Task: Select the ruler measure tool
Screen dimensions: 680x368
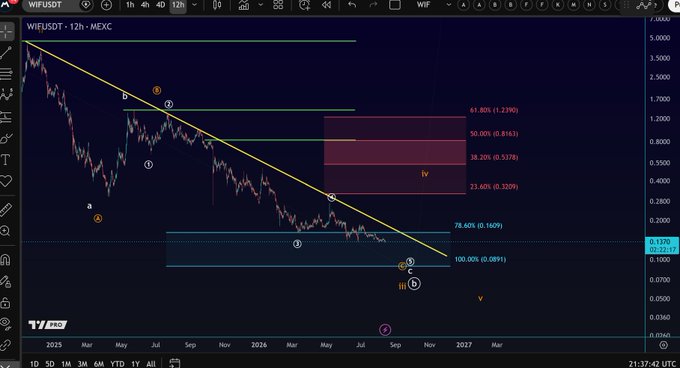Action: point(6,210)
